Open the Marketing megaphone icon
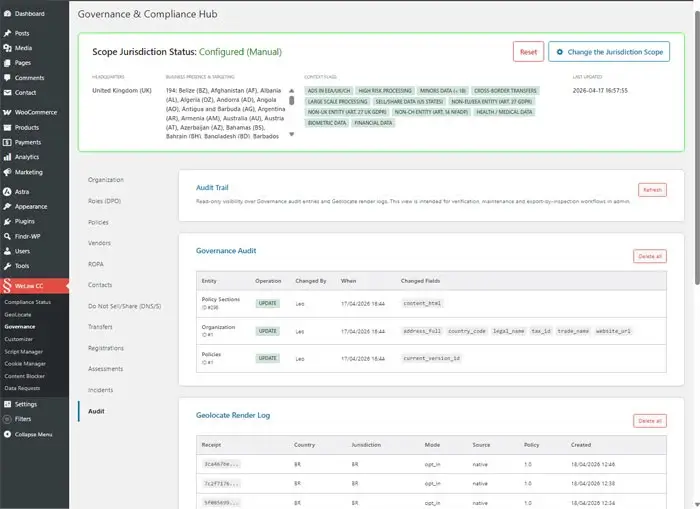700x509 pixels. pyautogui.click(x=7, y=172)
